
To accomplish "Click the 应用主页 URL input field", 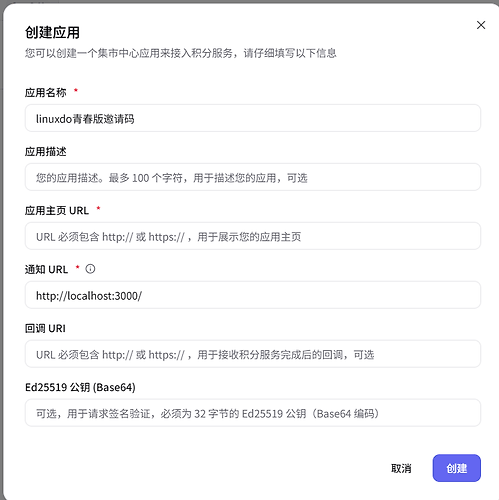I will [253, 236].
